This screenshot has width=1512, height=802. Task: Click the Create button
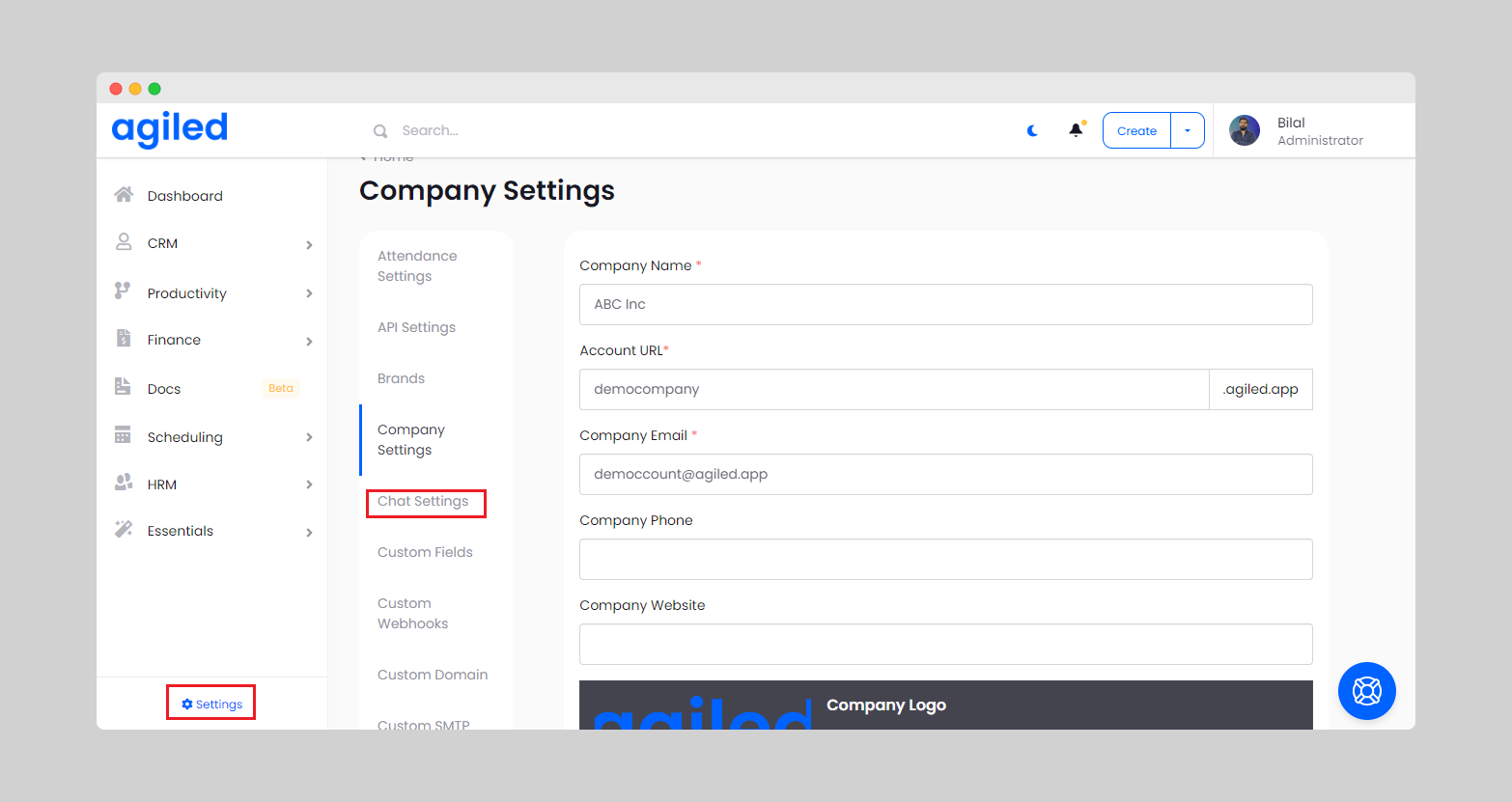tap(1136, 130)
